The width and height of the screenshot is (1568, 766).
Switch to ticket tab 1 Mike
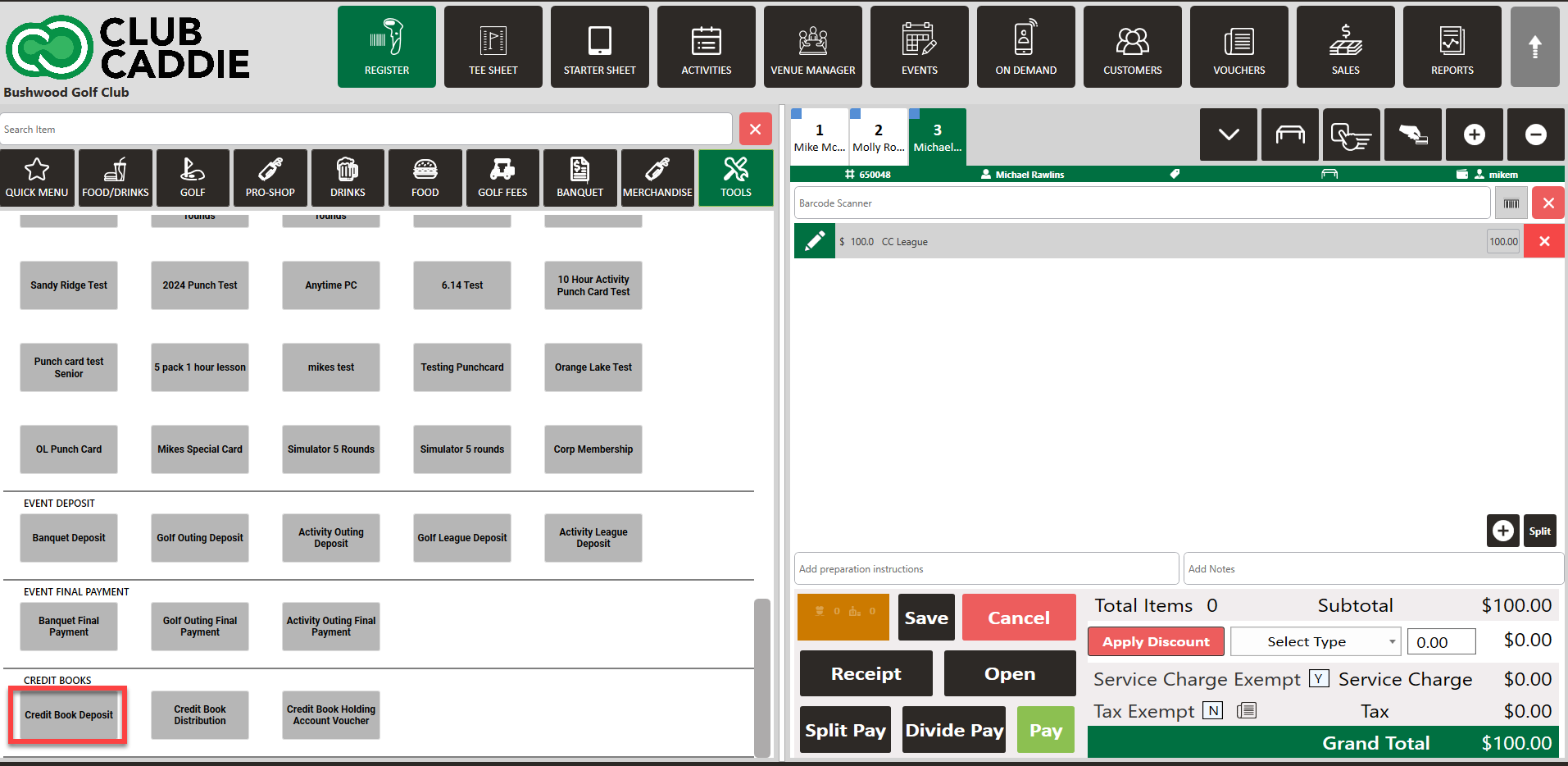click(819, 136)
